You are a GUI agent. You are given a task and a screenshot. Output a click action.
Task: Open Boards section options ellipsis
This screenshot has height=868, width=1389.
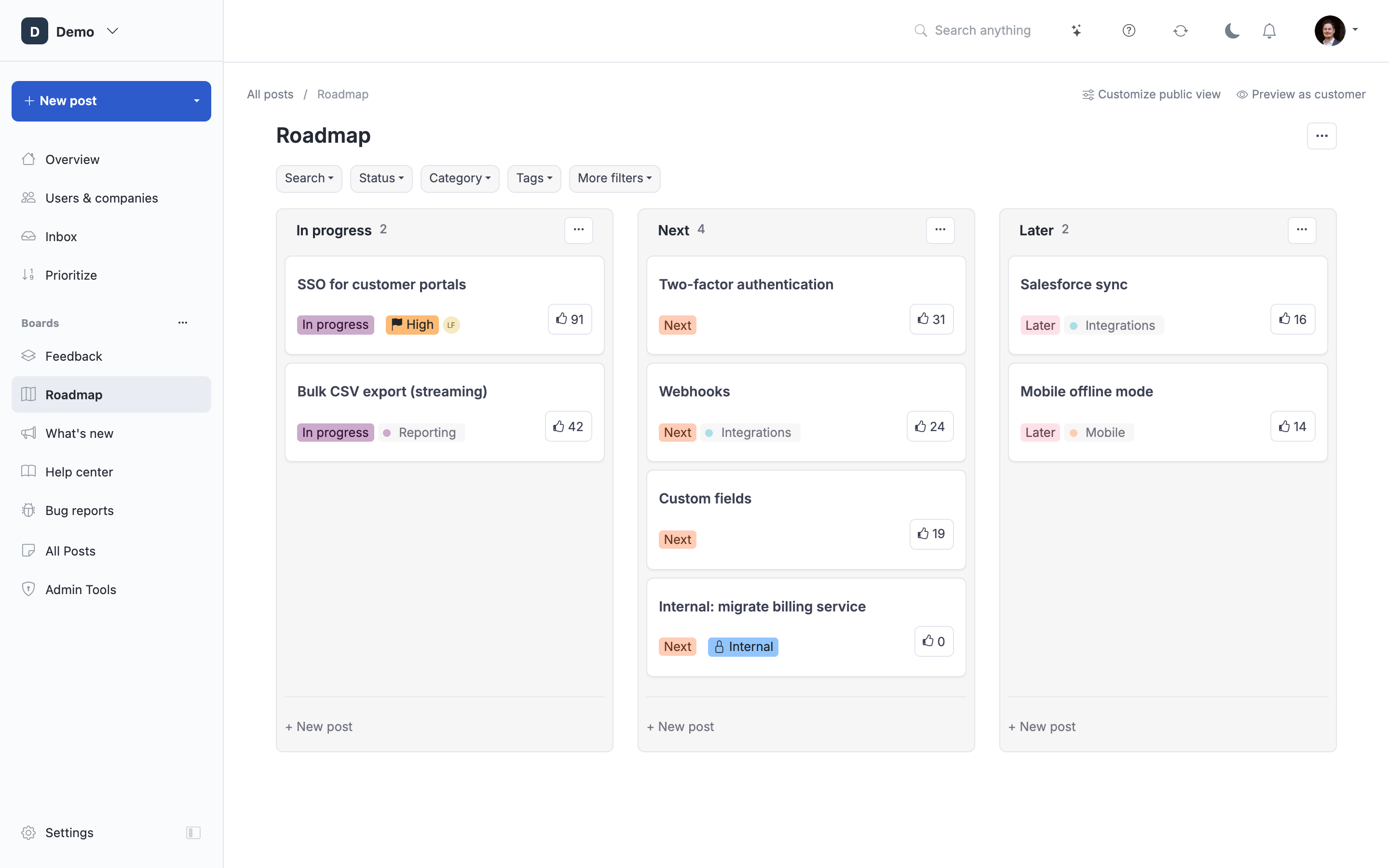click(182, 323)
